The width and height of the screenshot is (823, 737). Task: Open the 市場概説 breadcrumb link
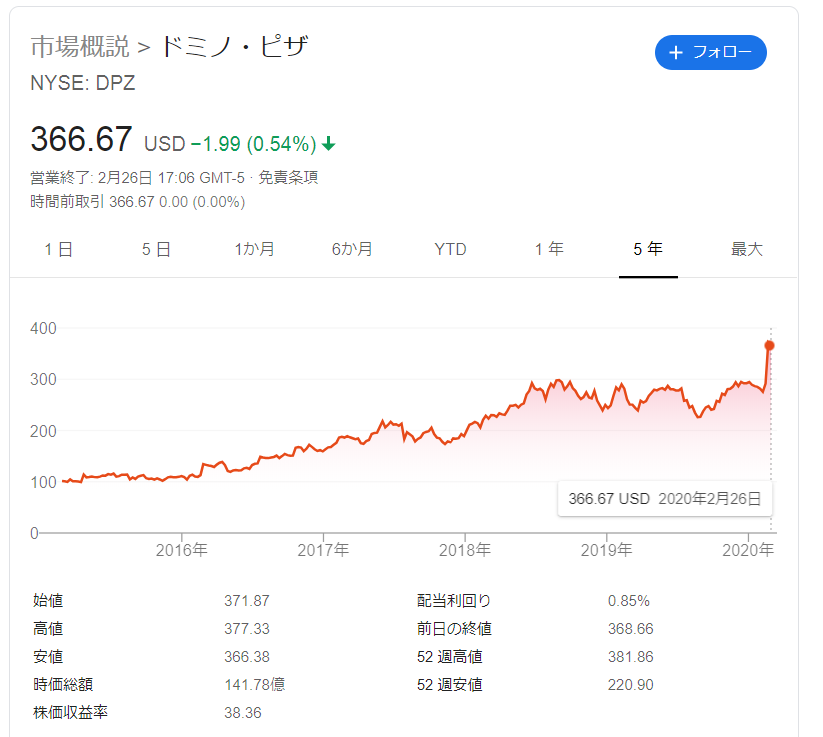(80, 46)
